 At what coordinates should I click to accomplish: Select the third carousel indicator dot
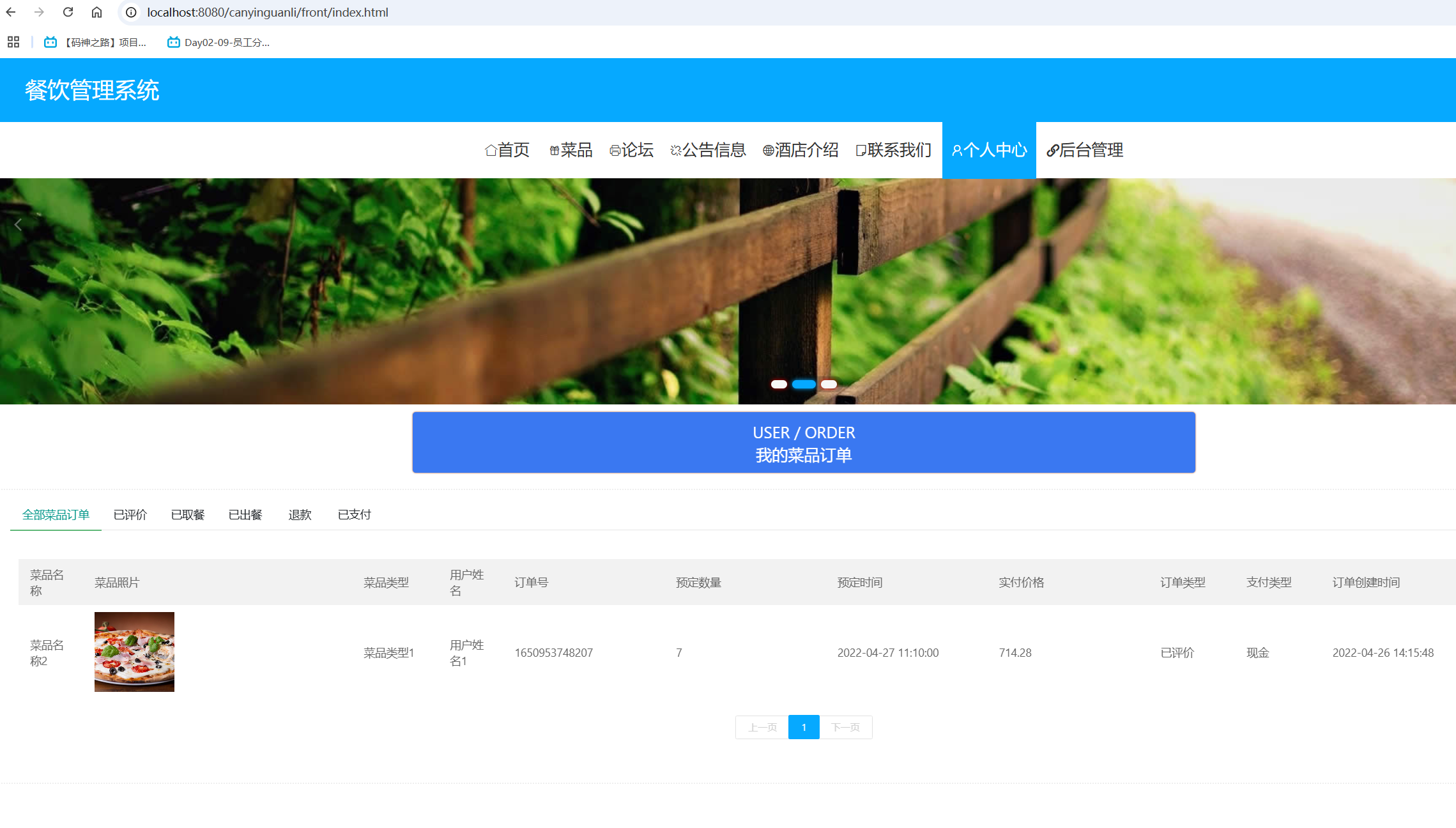click(829, 384)
